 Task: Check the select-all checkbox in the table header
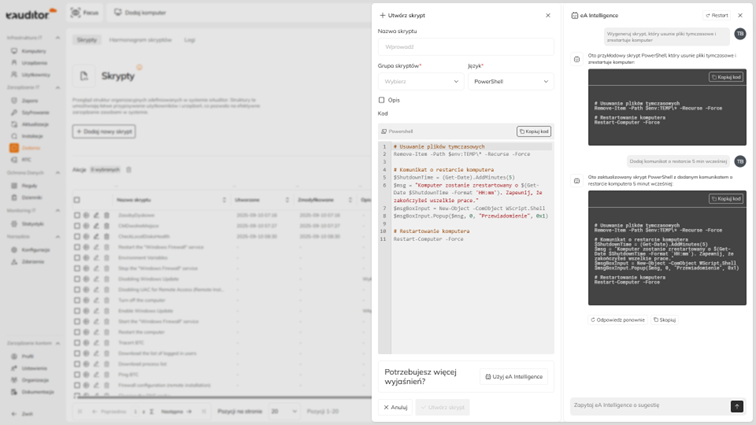(77, 200)
